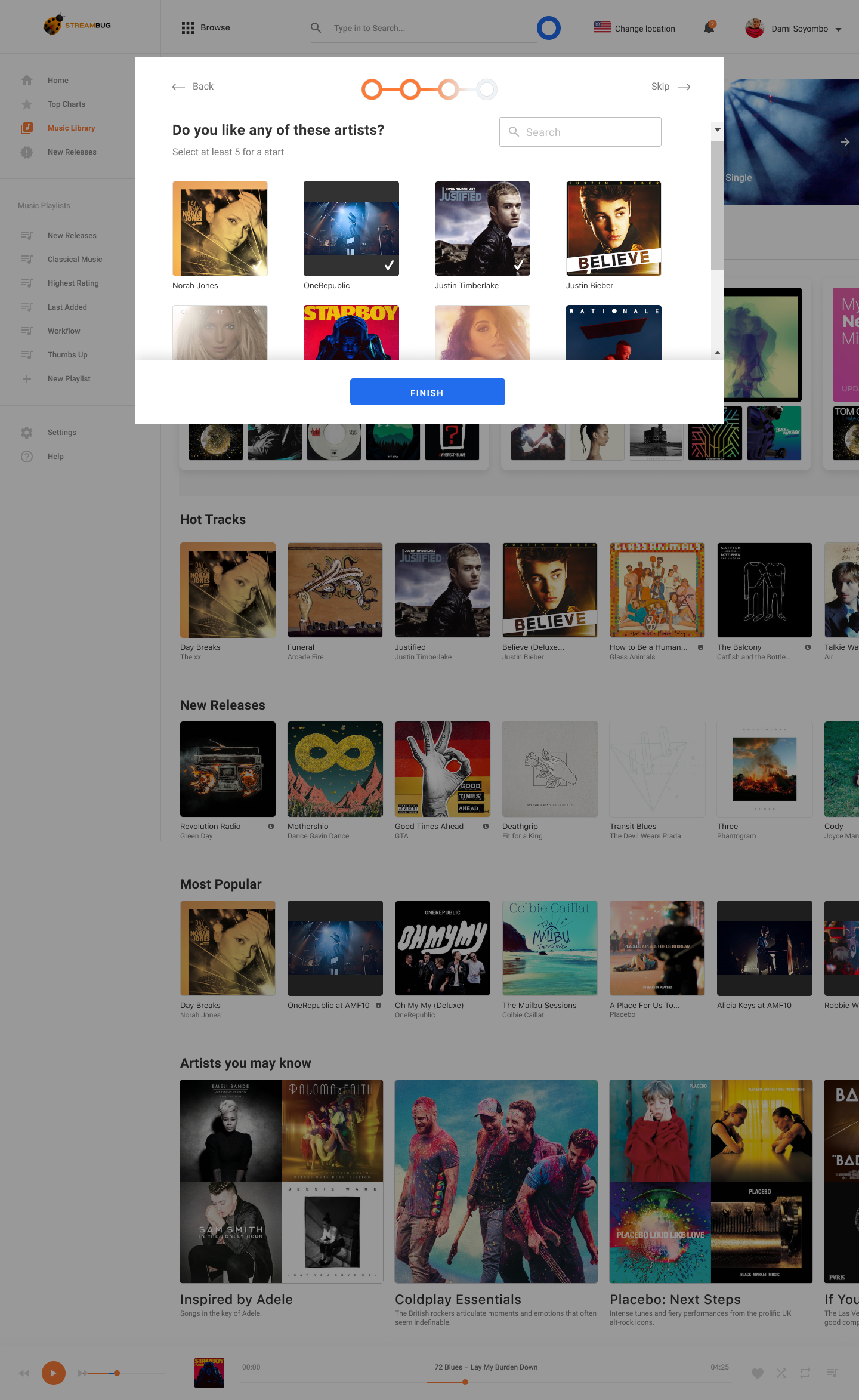The height and width of the screenshot is (1400, 859).
Task: Click the plus icon for New Playlist
Action: [x=27, y=379]
